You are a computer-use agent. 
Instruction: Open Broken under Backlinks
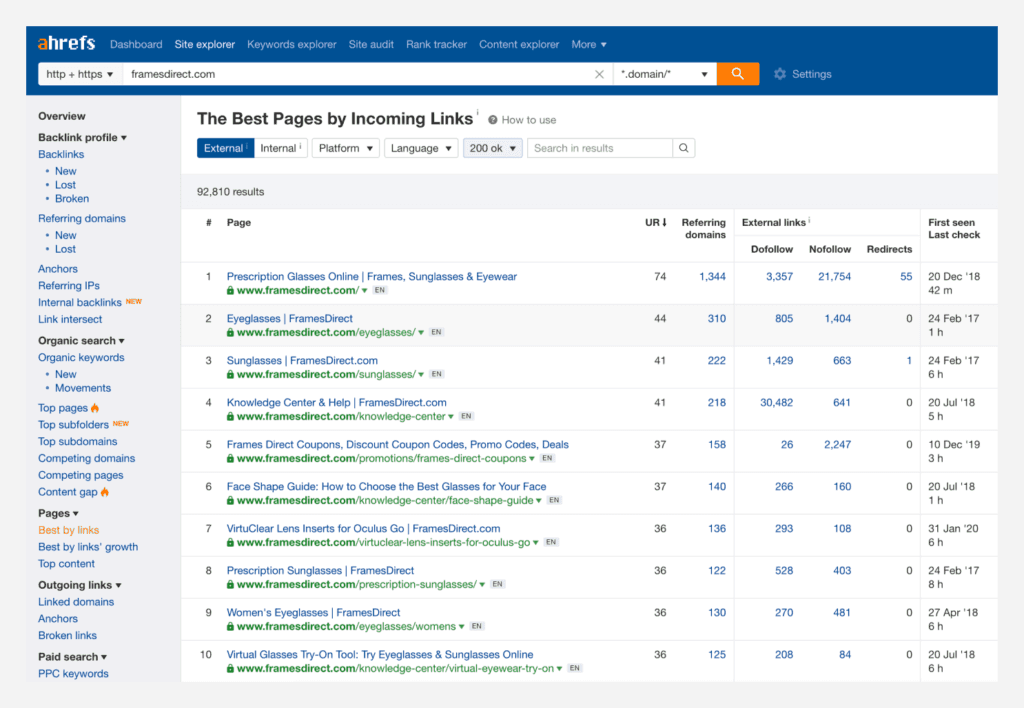[x=72, y=199]
